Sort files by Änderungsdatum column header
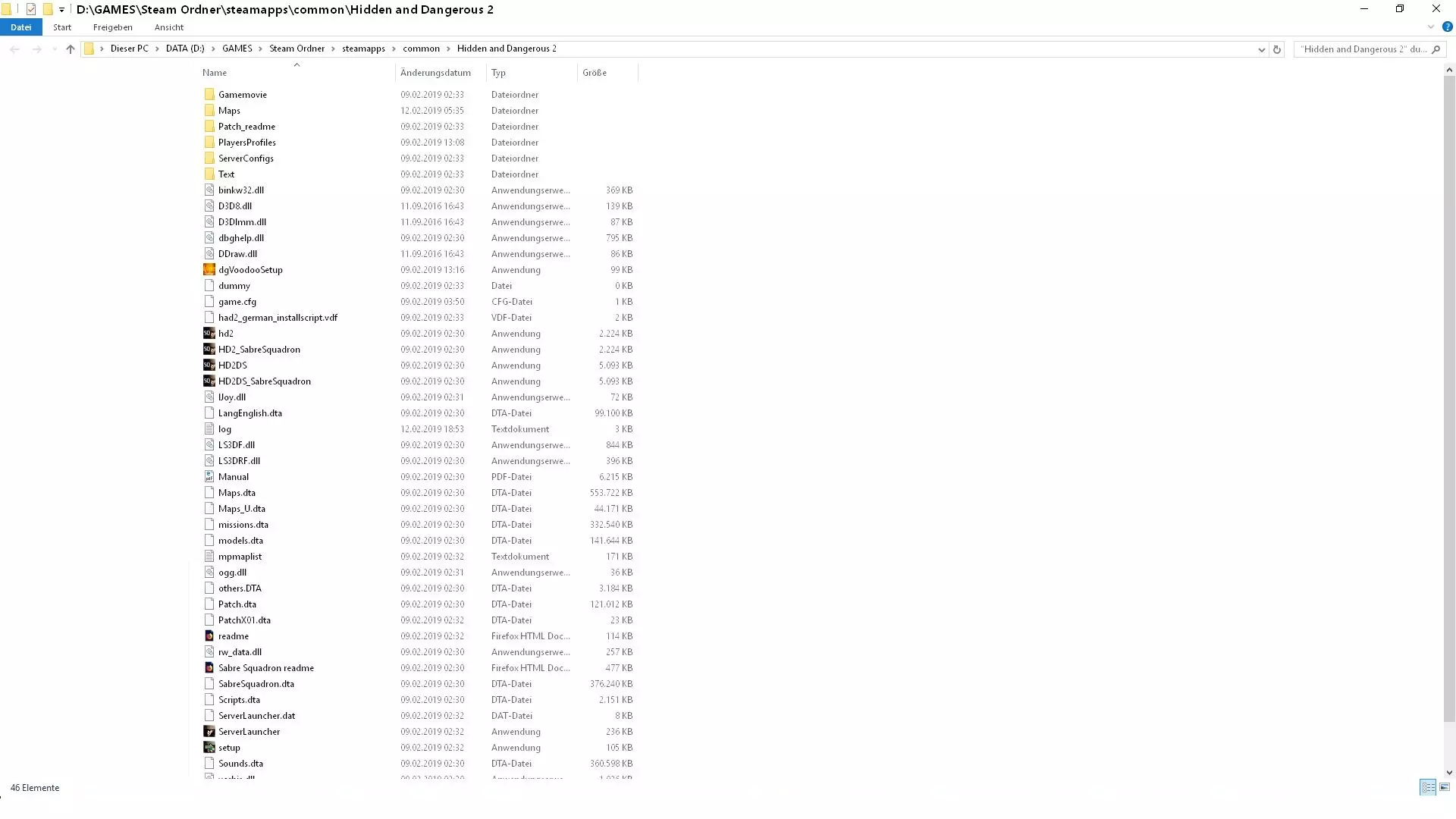1456x819 pixels. tap(435, 73)
